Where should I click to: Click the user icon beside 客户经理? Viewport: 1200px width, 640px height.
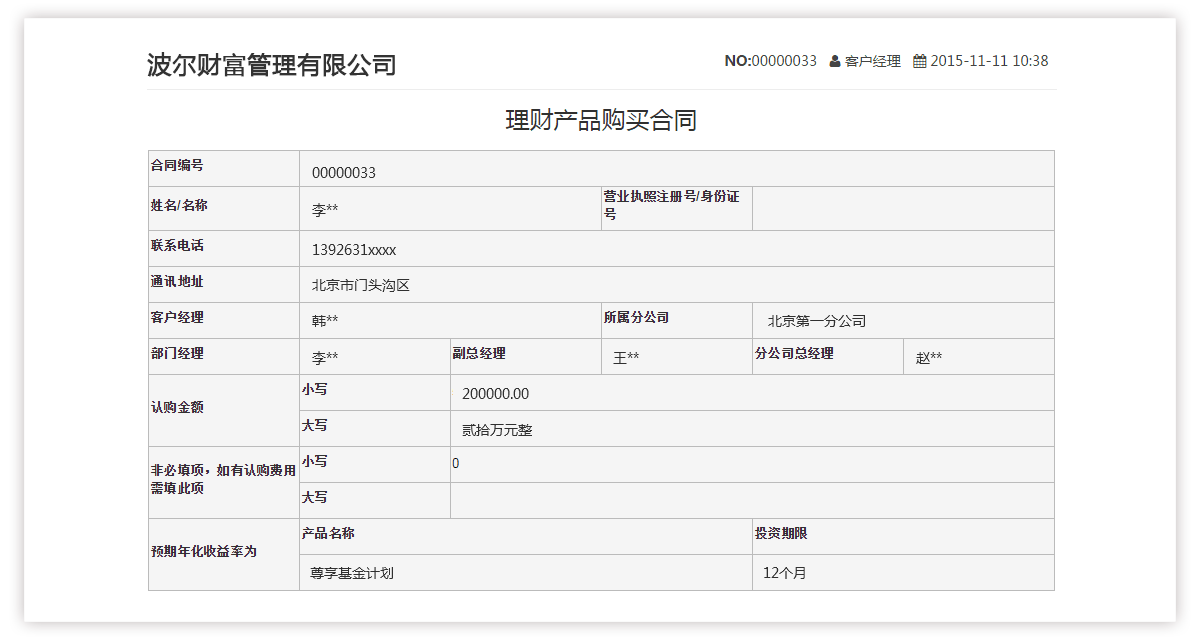tap(835, 61)
